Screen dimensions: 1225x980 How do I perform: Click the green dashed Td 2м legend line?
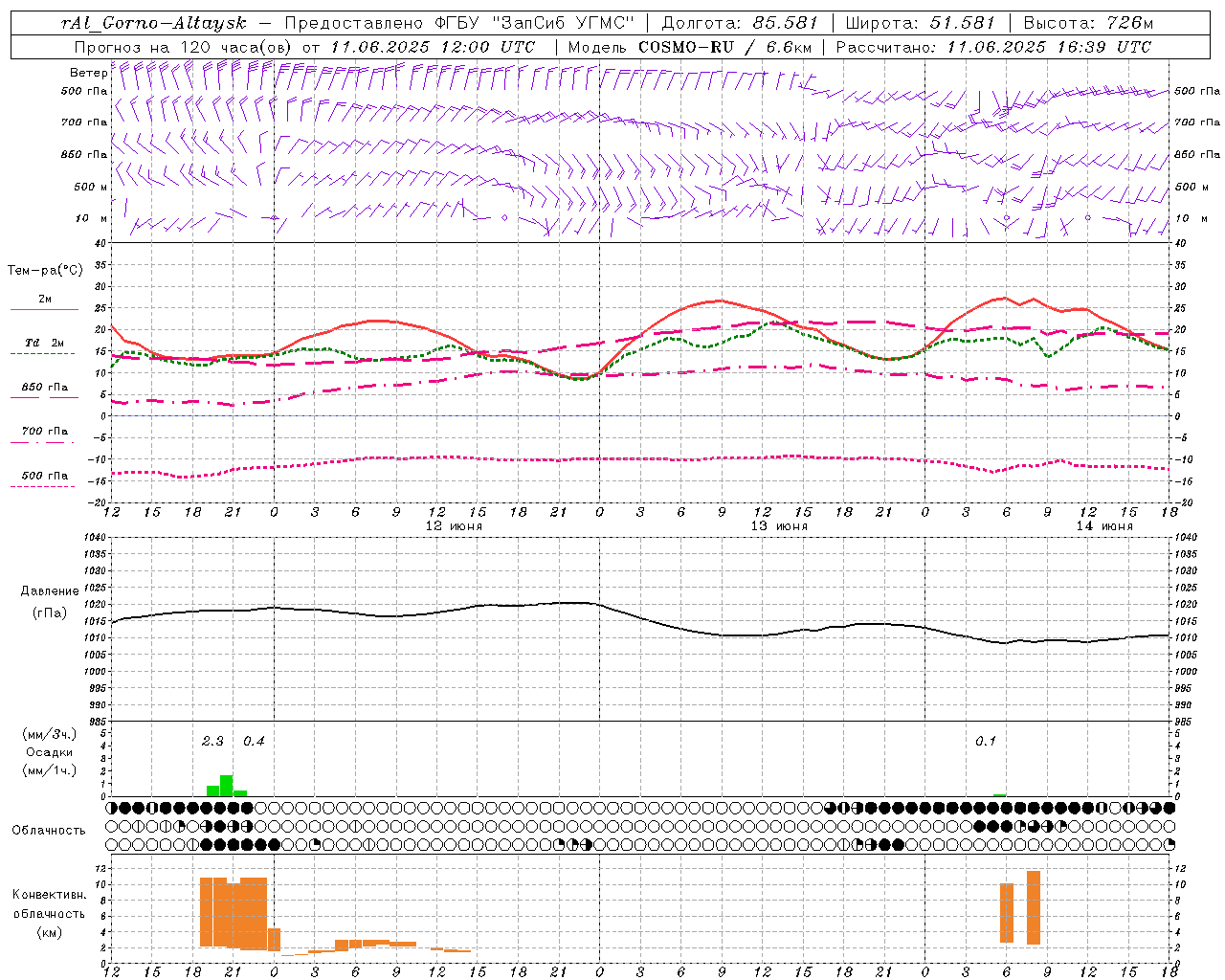click(42, 353)
